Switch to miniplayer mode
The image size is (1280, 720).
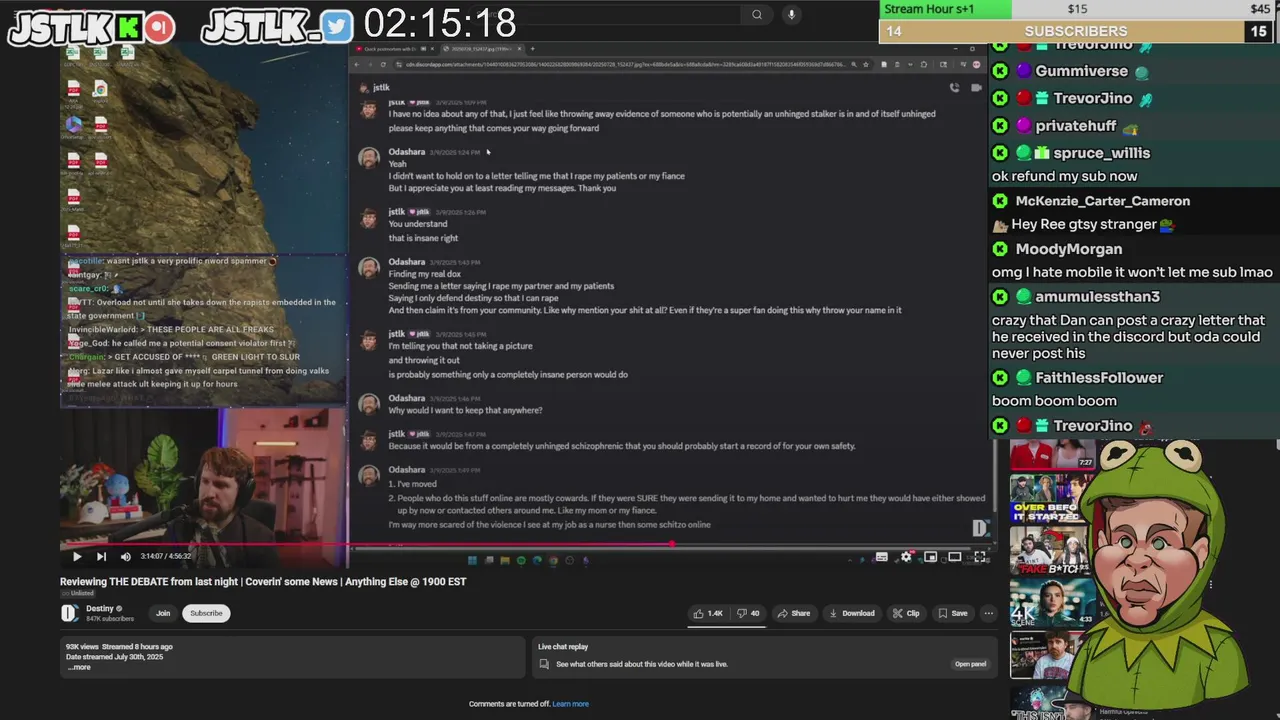pyautogui.click(x=930, y=557)
